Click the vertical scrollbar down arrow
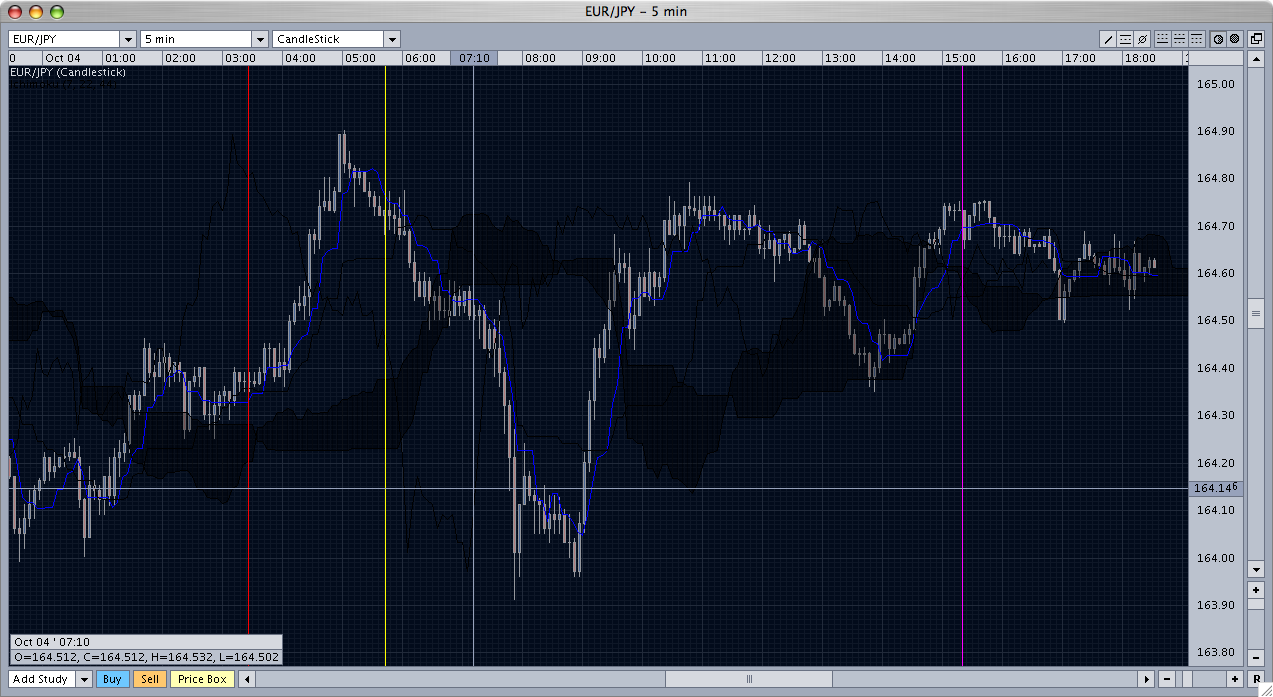 coord(1256,569)
